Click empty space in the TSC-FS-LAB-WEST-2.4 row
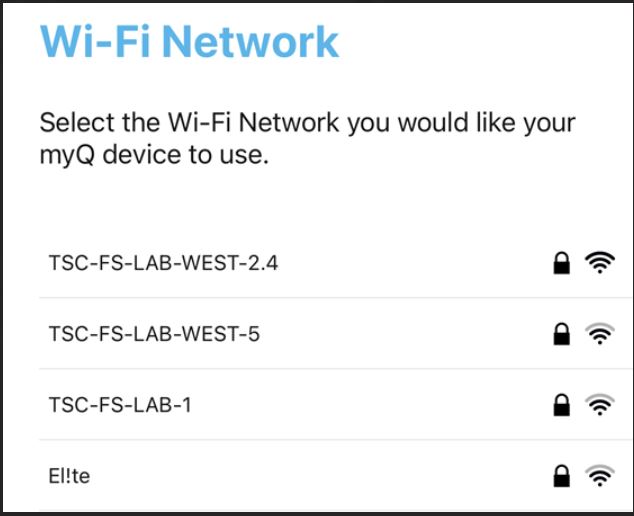This screenshot has height=516, width=634. (410, 263)
